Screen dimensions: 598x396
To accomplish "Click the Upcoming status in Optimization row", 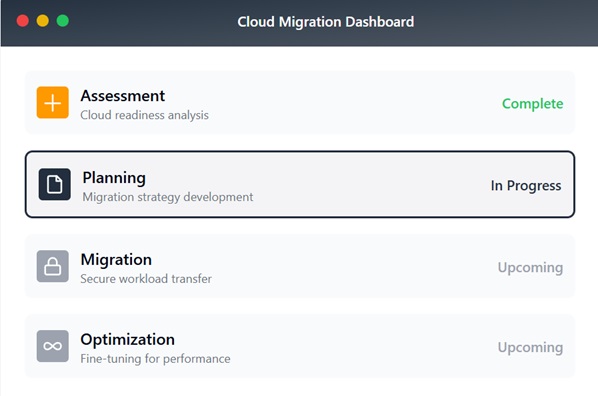I will tap(530, 348).
